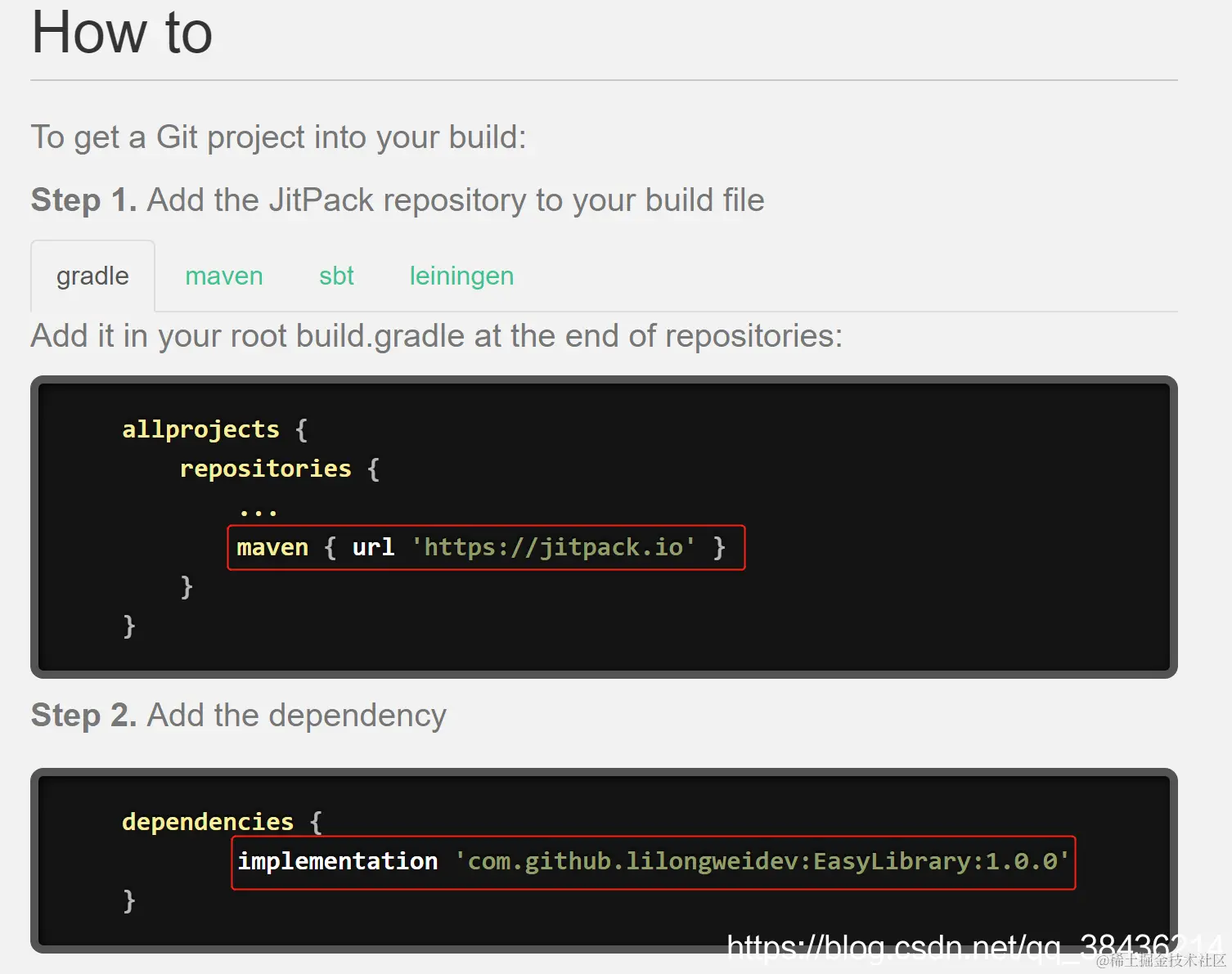
Task: Click the 'maven' keyword in the code block
Action: click(x=272, y=547)
